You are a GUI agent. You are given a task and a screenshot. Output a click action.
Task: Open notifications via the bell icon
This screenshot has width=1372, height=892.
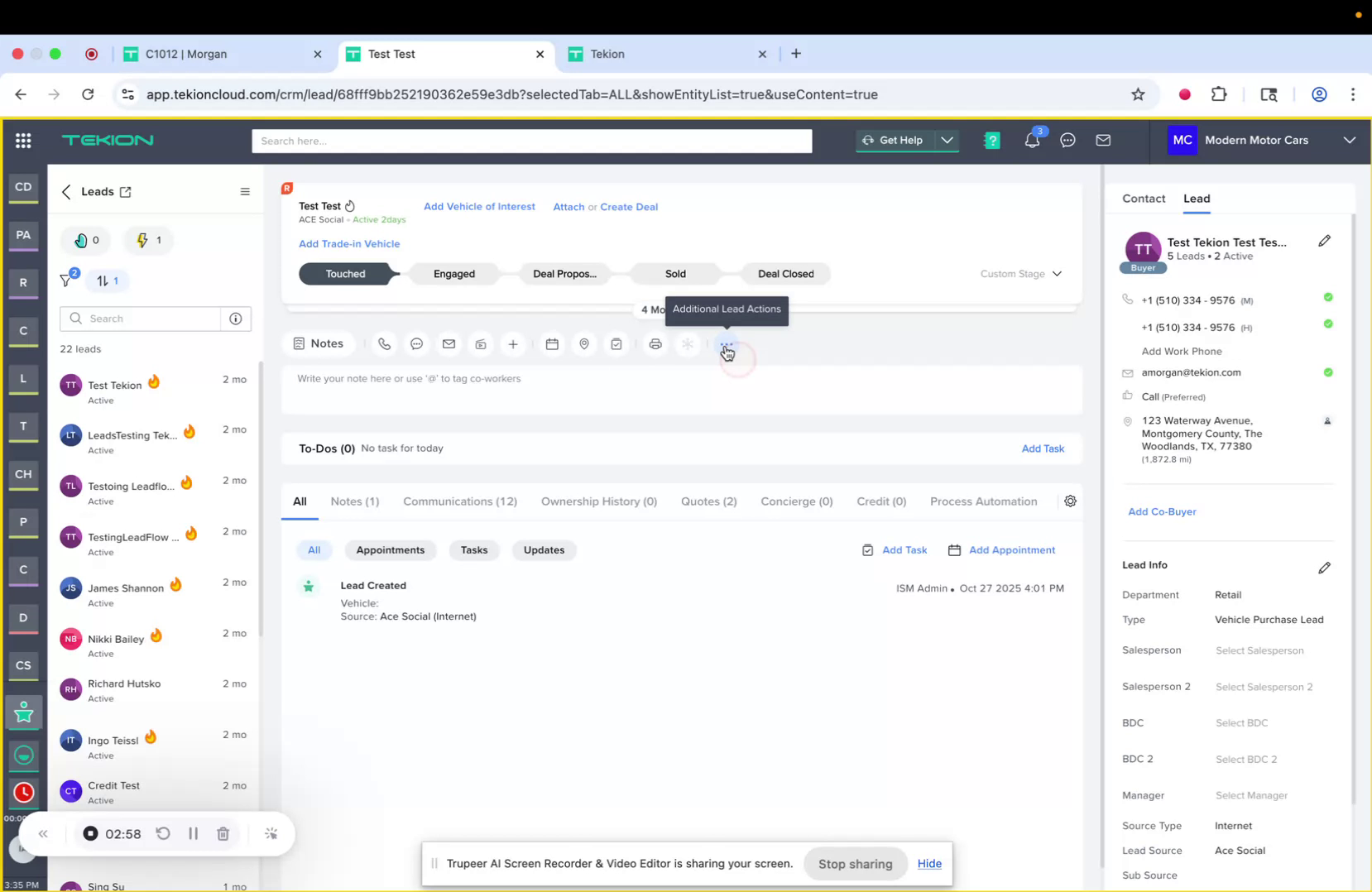(x=1031, y=141)
